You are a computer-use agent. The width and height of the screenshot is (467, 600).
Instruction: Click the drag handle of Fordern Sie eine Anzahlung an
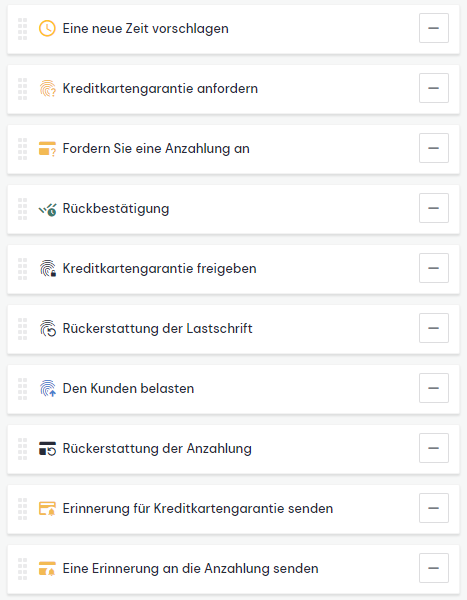pos(23,148)
